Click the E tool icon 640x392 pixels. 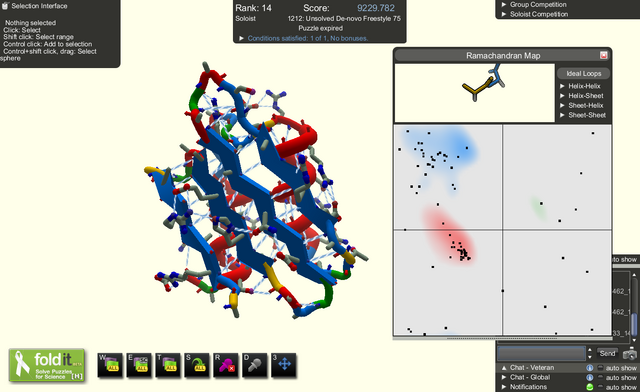(x=139, y=365)
